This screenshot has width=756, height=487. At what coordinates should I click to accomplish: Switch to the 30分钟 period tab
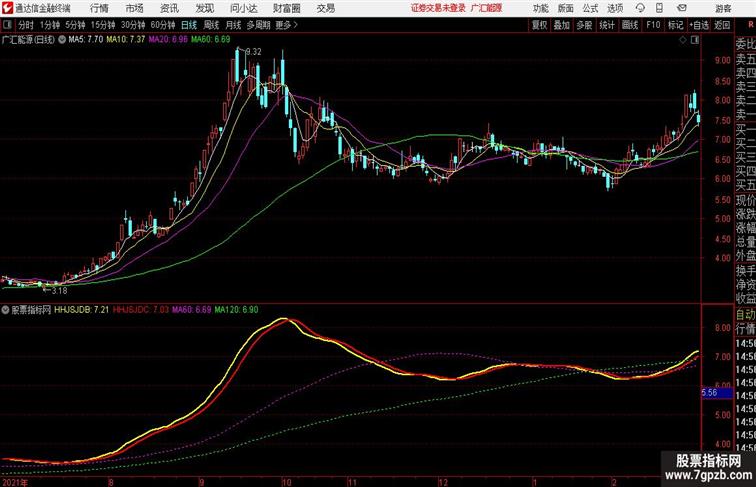click(133, 25)
